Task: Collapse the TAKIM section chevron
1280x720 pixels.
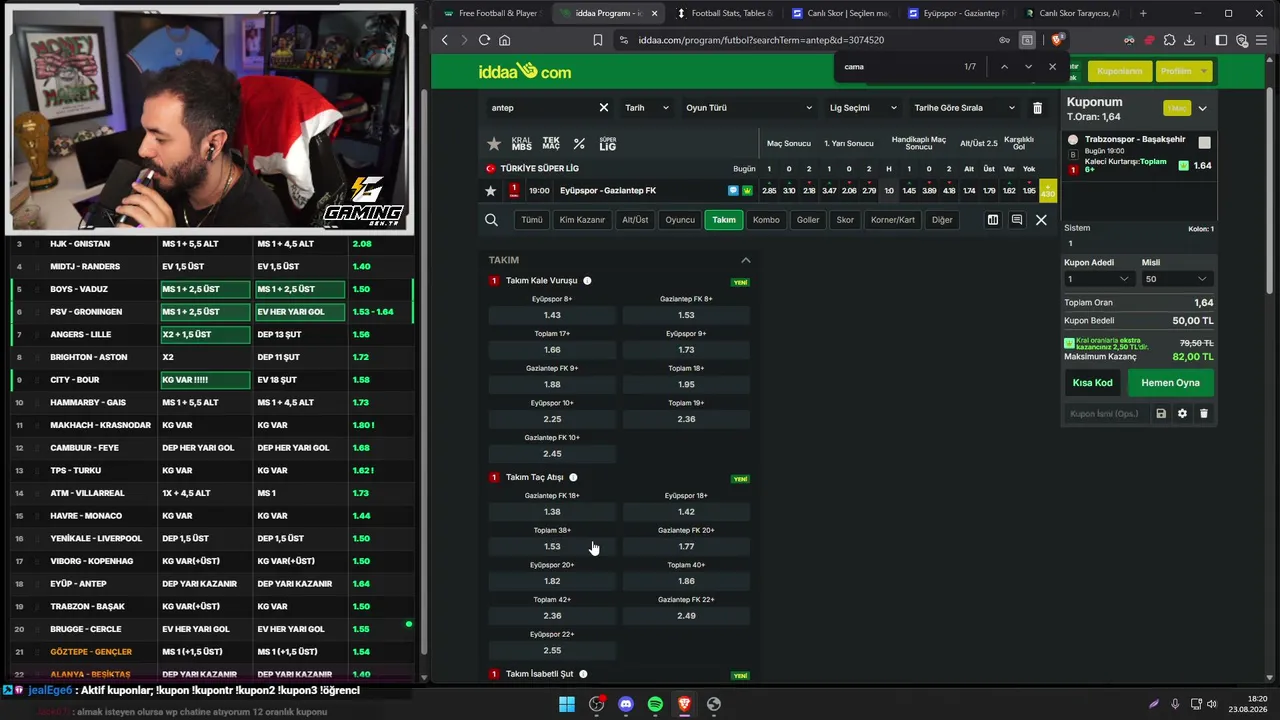Action: coord(746,260)
